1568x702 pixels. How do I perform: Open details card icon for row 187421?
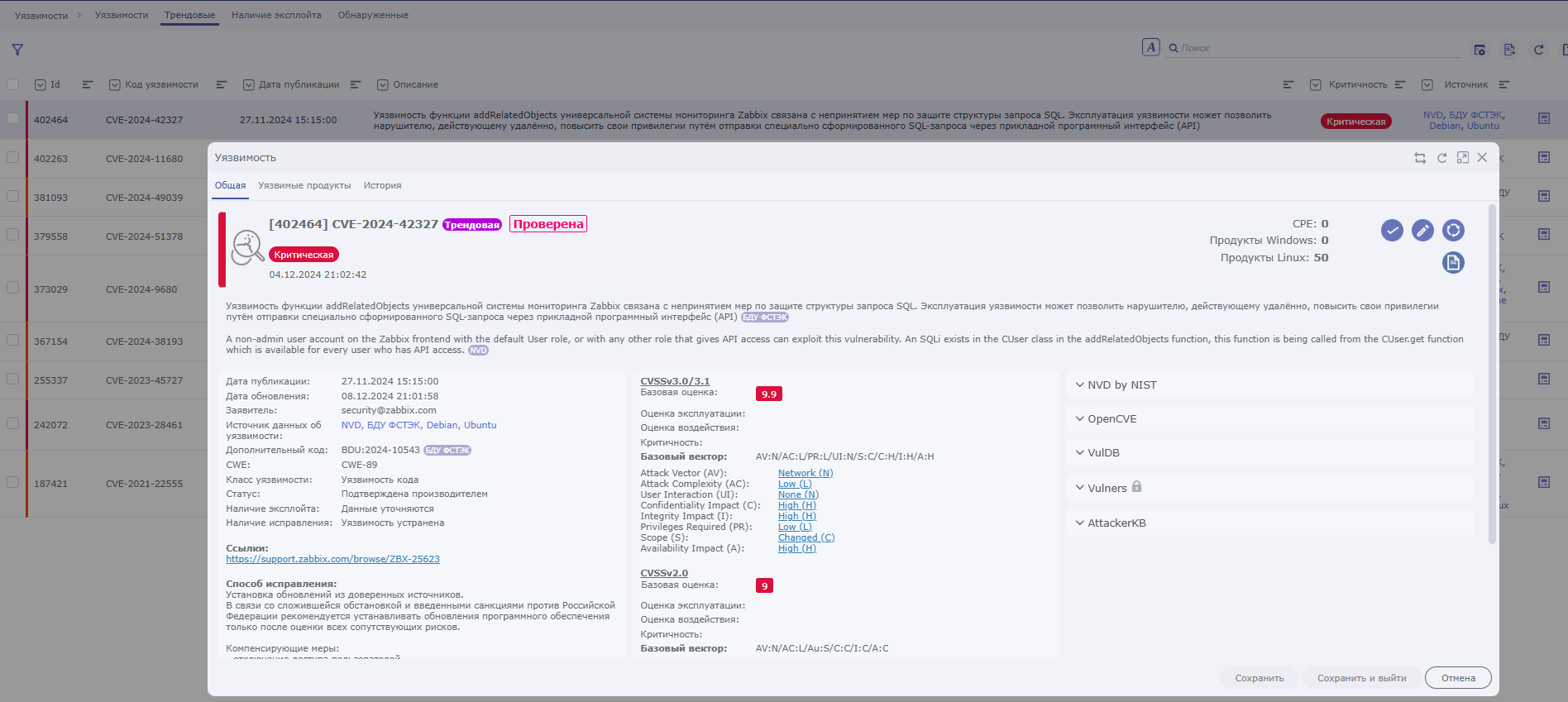pyautogui.click(x=1544, y=482)
